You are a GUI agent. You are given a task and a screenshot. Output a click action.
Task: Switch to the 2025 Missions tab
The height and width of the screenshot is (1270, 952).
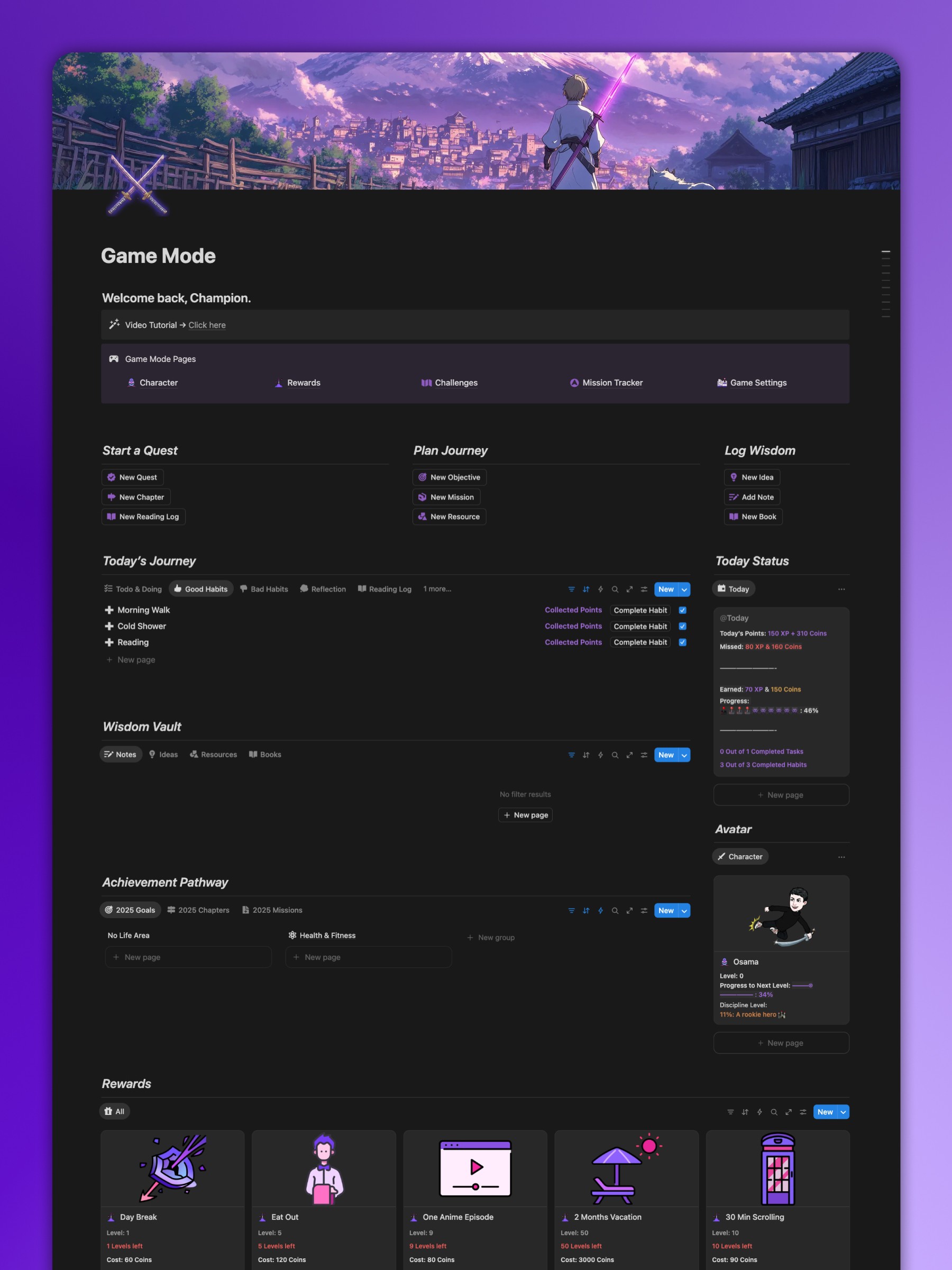tap(272, 910)
